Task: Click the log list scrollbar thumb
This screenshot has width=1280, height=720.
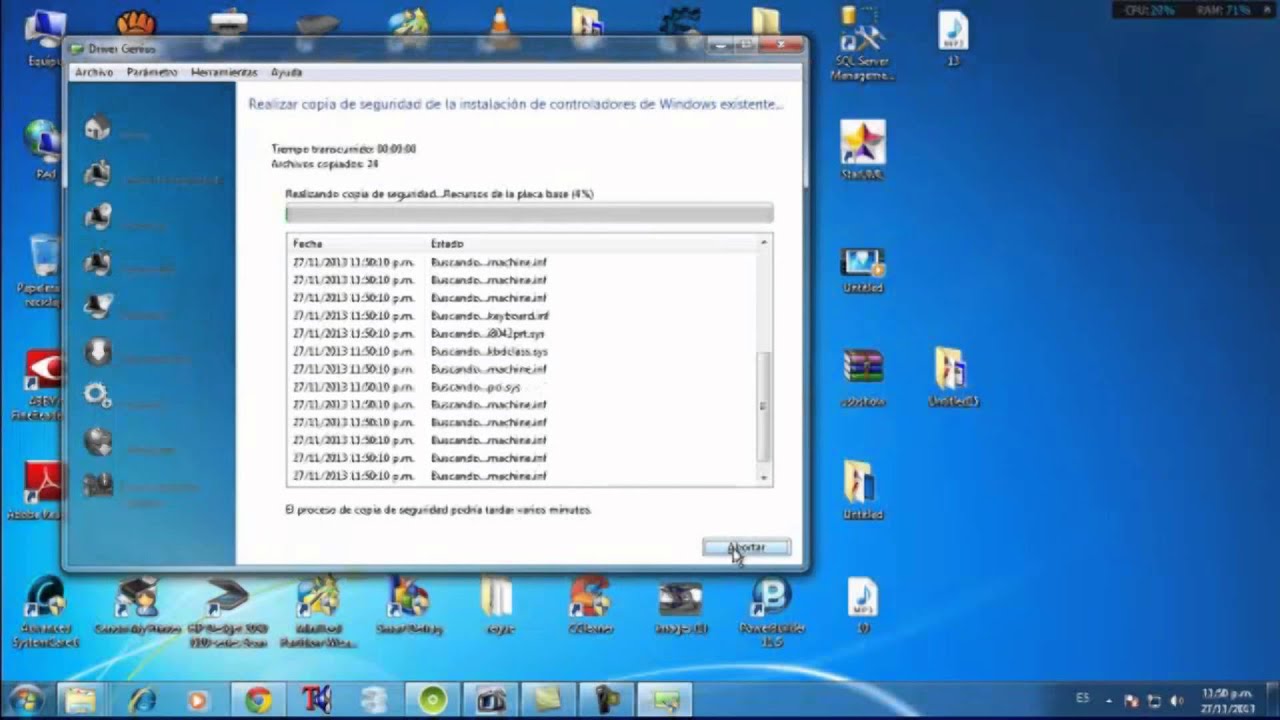Action: (x=764, y=406)
